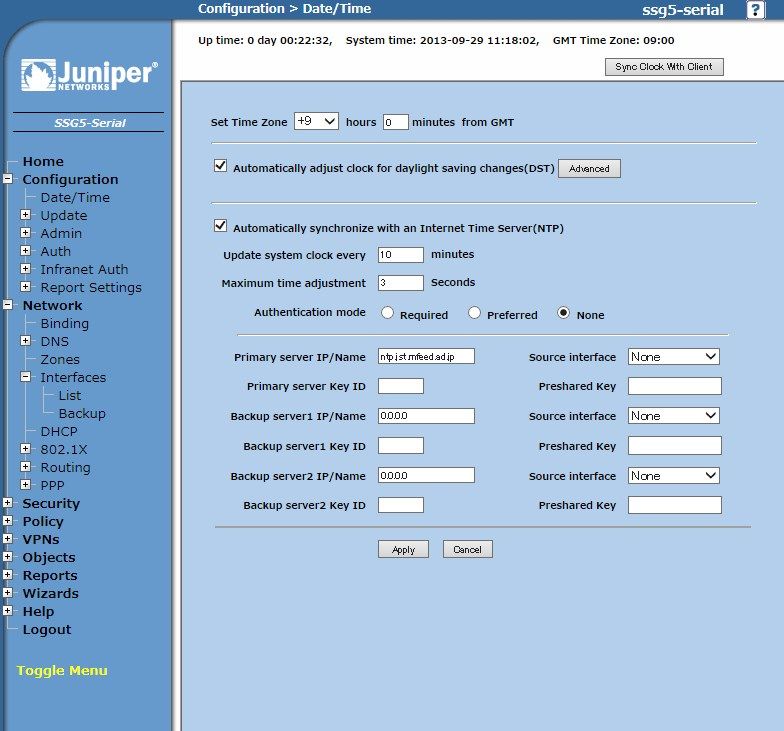This screenshot has width=784, height=731.
Task: Expand the Objects menu node
Action: [x=8, y=556]
